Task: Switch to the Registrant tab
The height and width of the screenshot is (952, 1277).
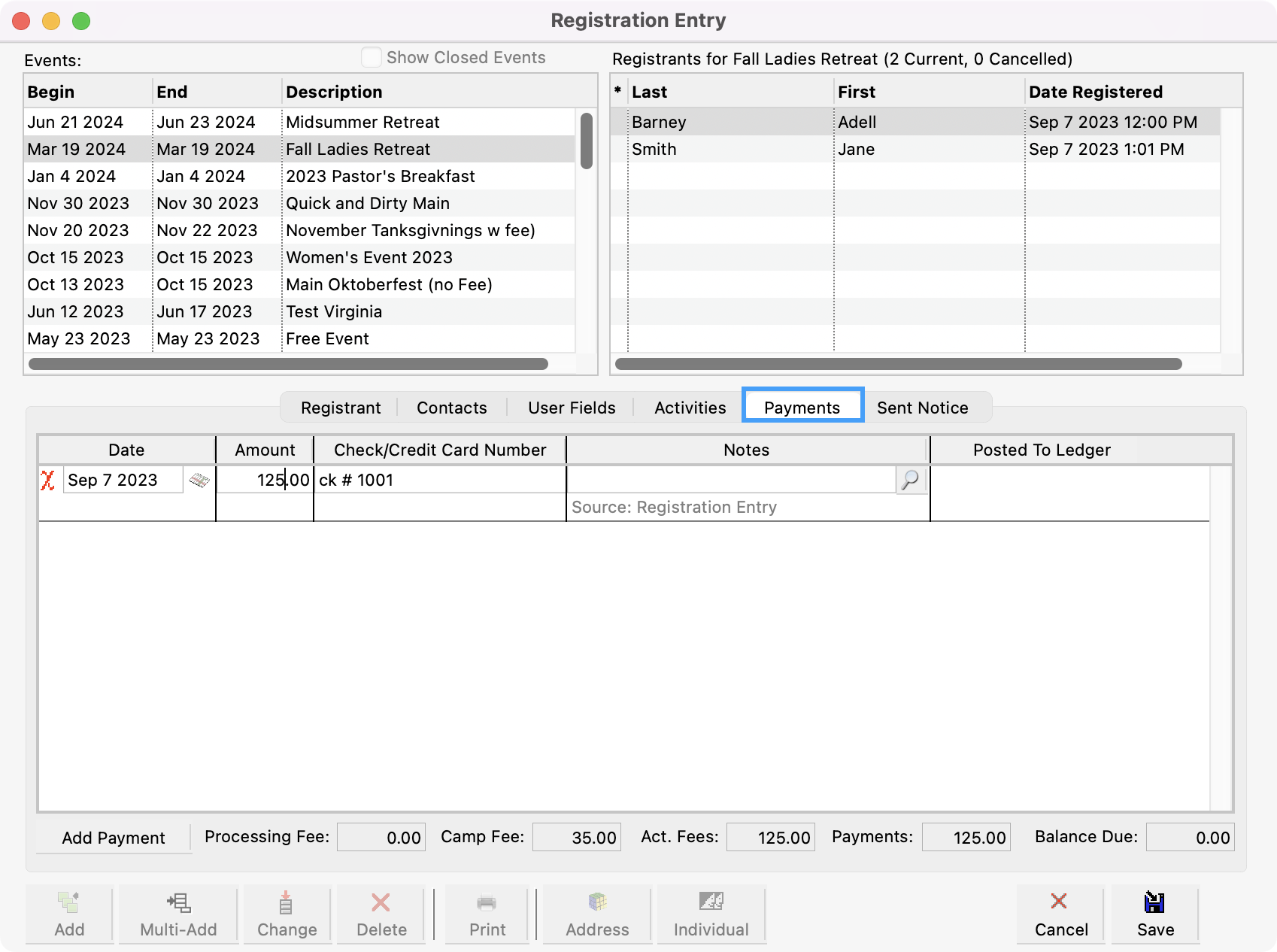Action: [341, 408]
